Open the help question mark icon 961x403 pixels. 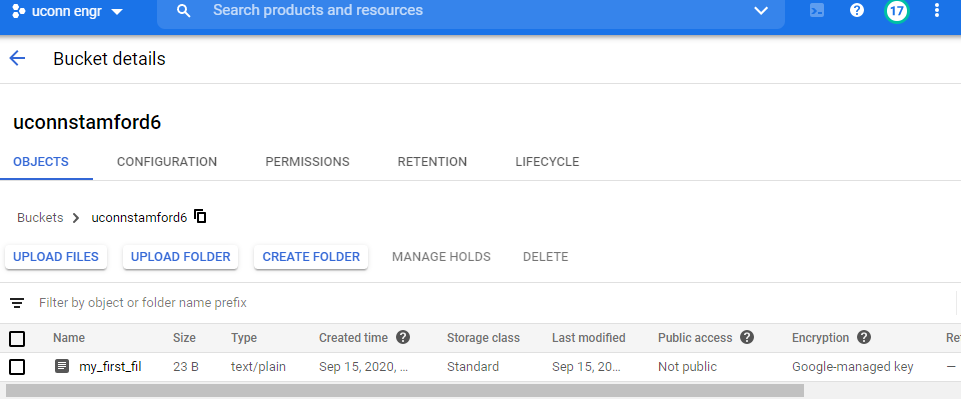857,10
